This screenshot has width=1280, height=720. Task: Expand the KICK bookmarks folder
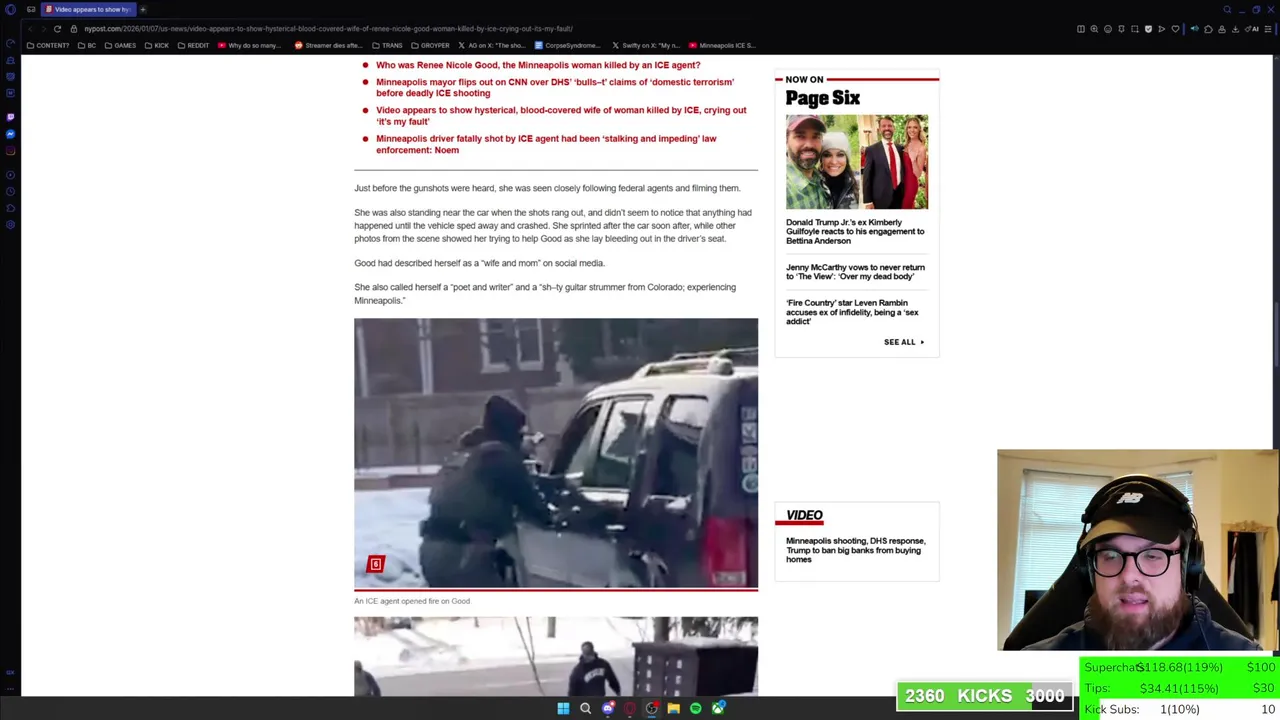157,45
